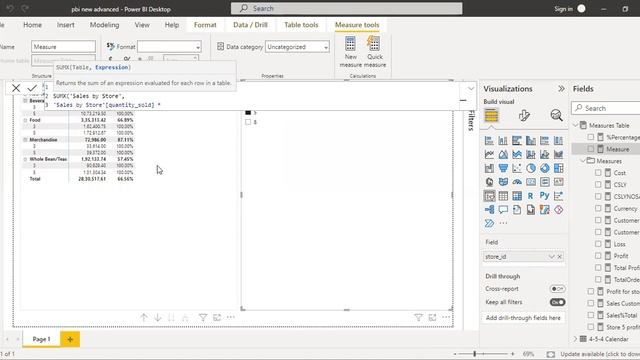Click the drill up arrow icon
The width and height of the screenshot is (640, 360).
[144, 318]
